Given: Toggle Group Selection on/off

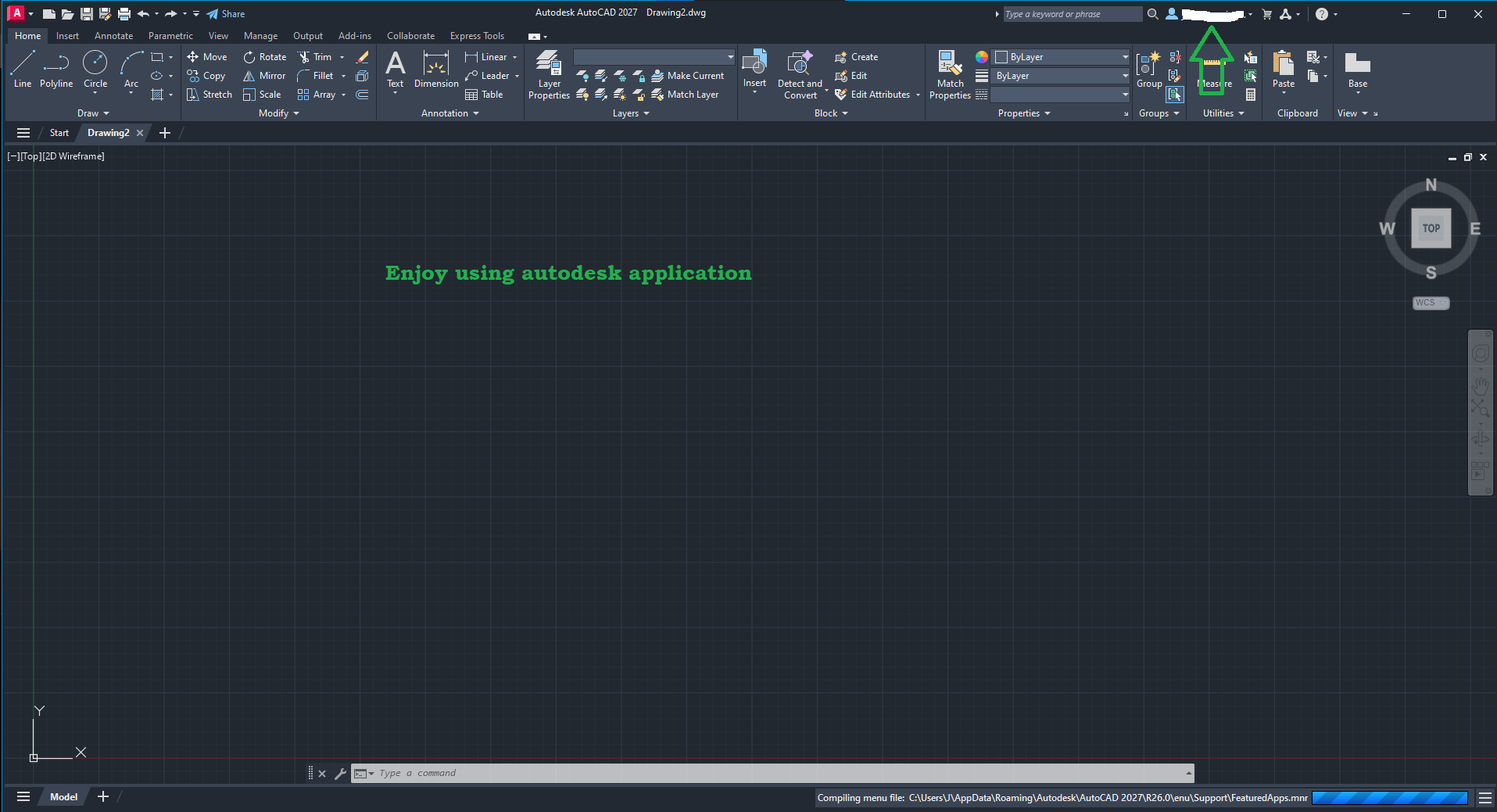Looking at the screenshot, I should click(x=1175, y=95).
